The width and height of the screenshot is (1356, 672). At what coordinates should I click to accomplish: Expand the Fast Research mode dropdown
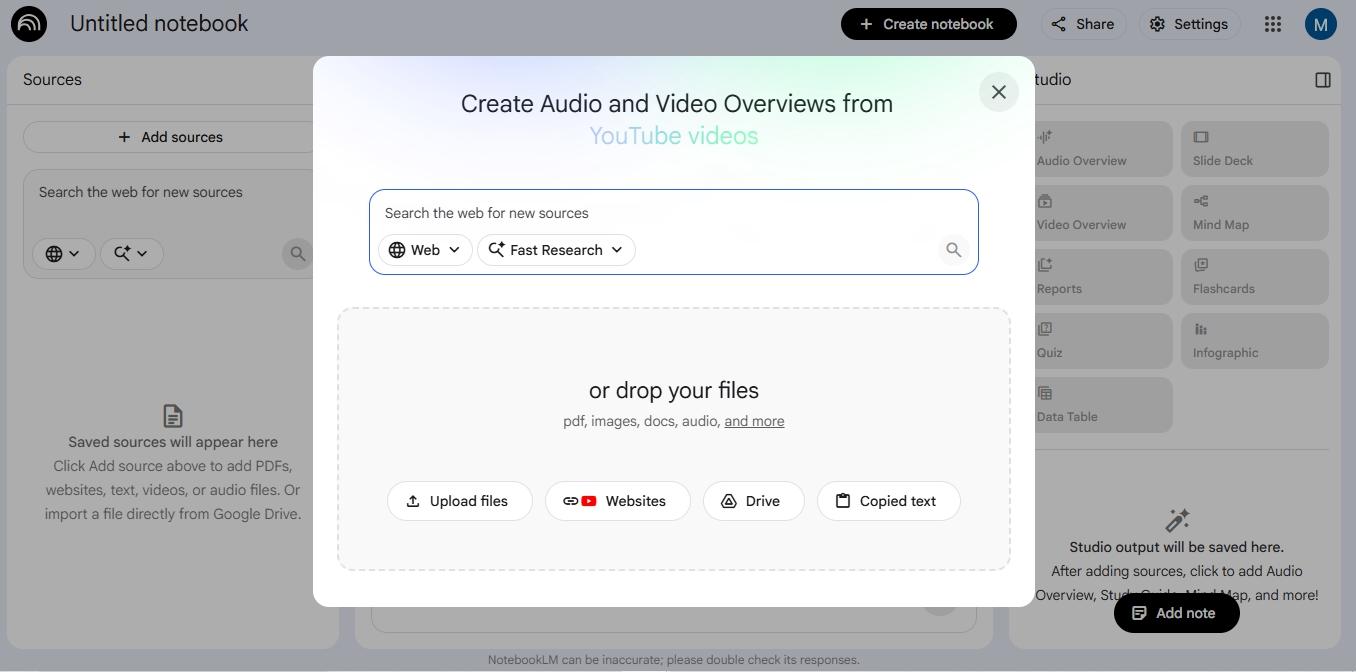point(556,250)
